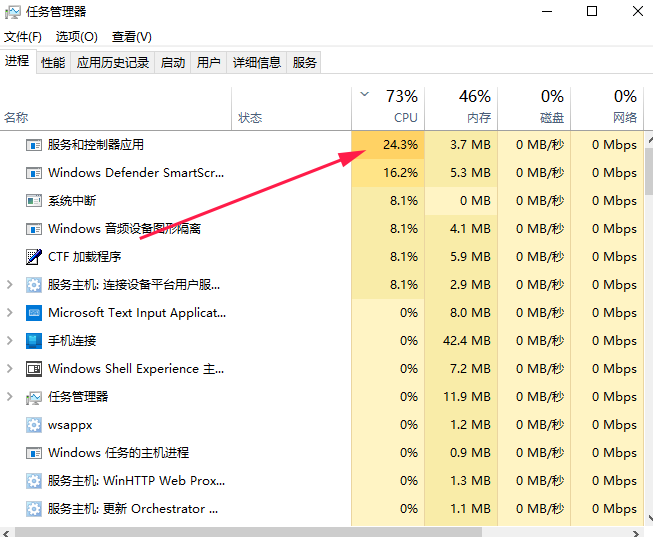Screen dimensions: 653x537
Task: Expand the 手机连接 process group
Action: pyautogui.click(x=10, y=340)
